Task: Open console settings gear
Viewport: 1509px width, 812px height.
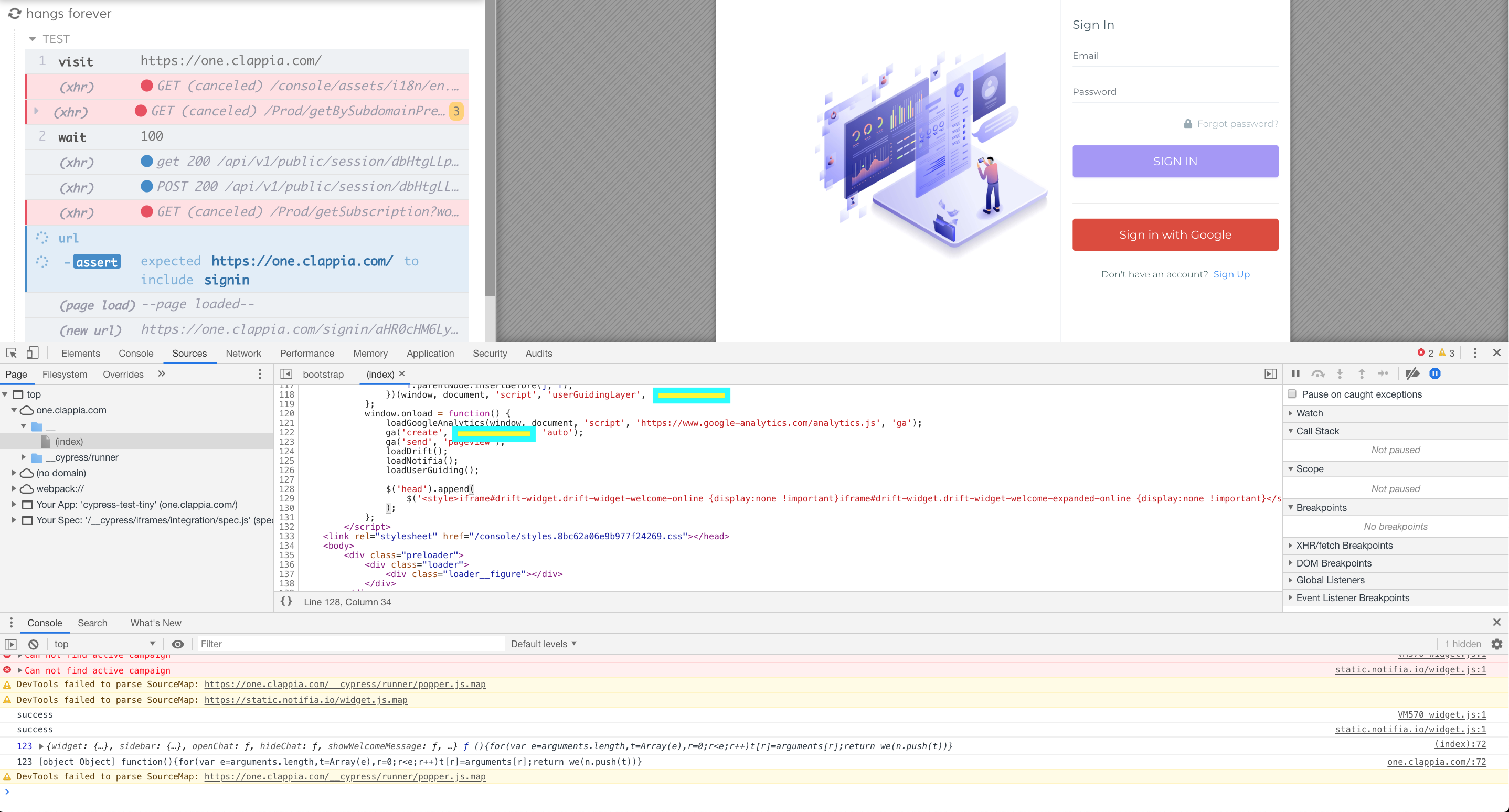Action: pos(1498,644)
